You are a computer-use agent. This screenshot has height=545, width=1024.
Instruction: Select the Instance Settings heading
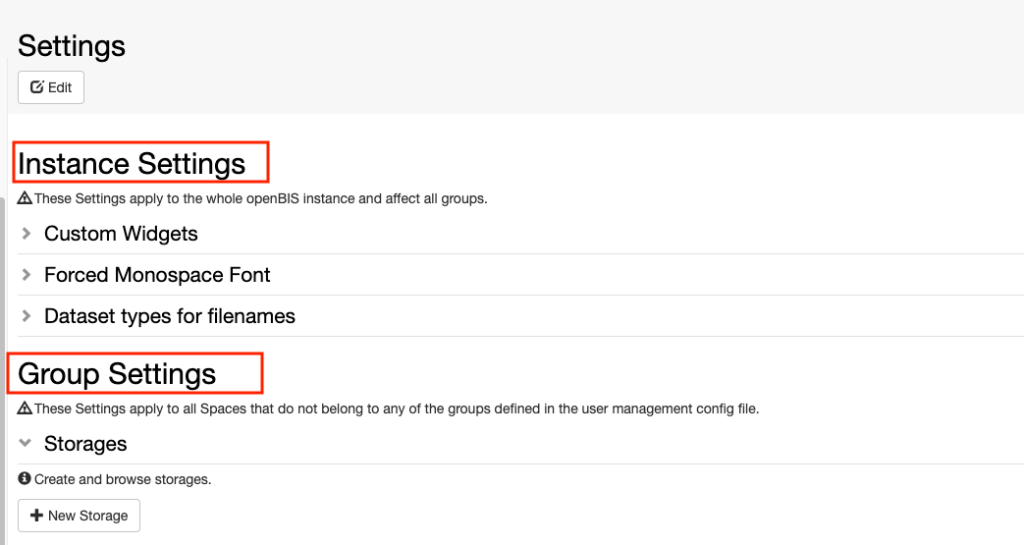coord(131,163)
